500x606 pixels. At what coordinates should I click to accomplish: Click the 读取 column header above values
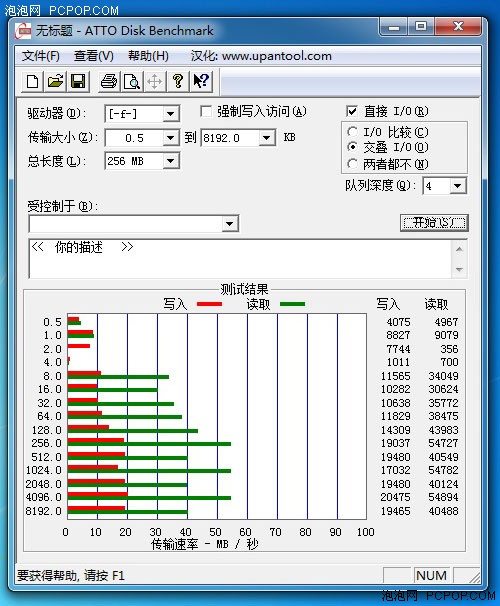click(x=436, y=304)
